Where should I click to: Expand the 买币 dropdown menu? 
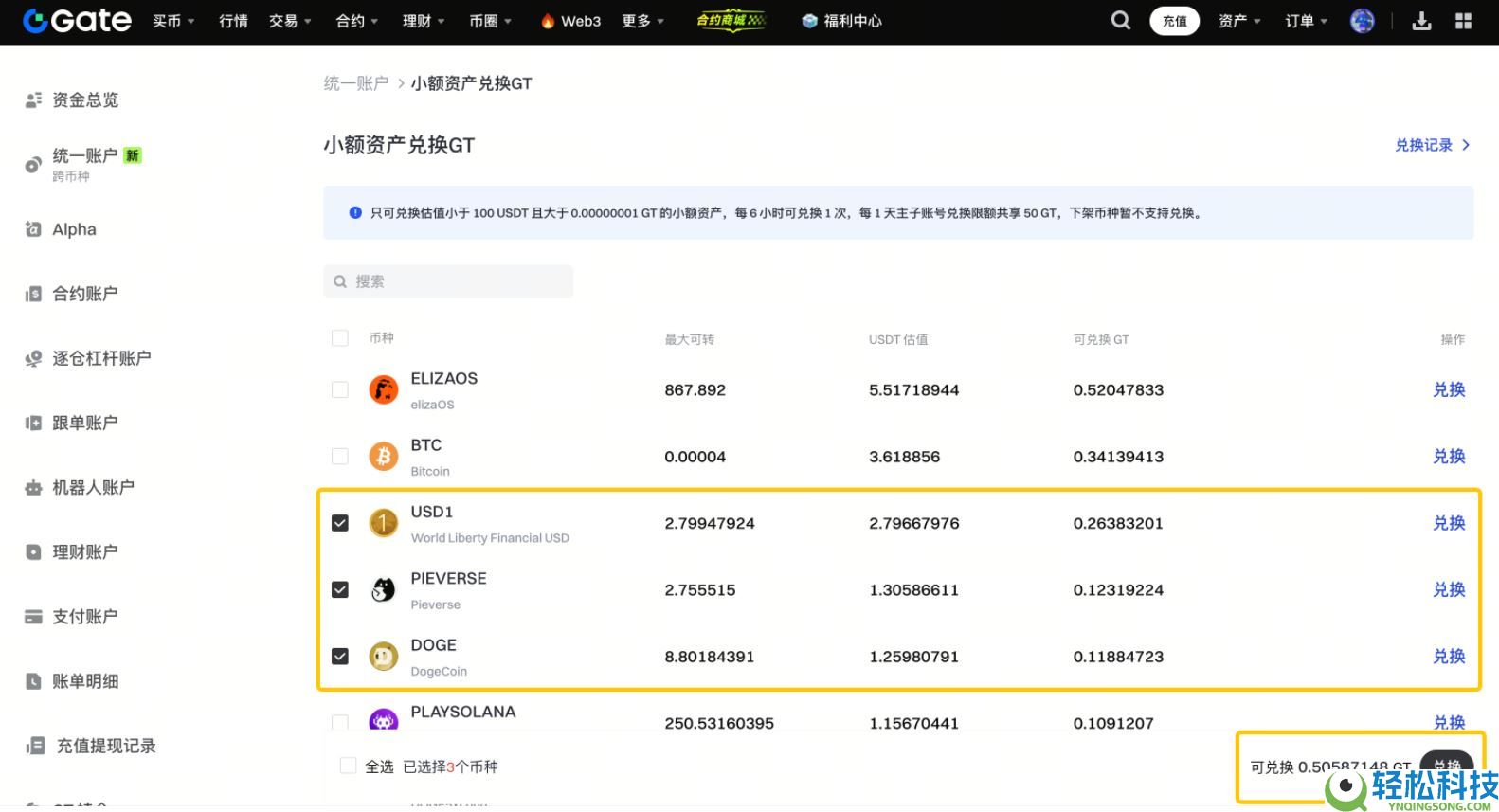click(173, 21)
